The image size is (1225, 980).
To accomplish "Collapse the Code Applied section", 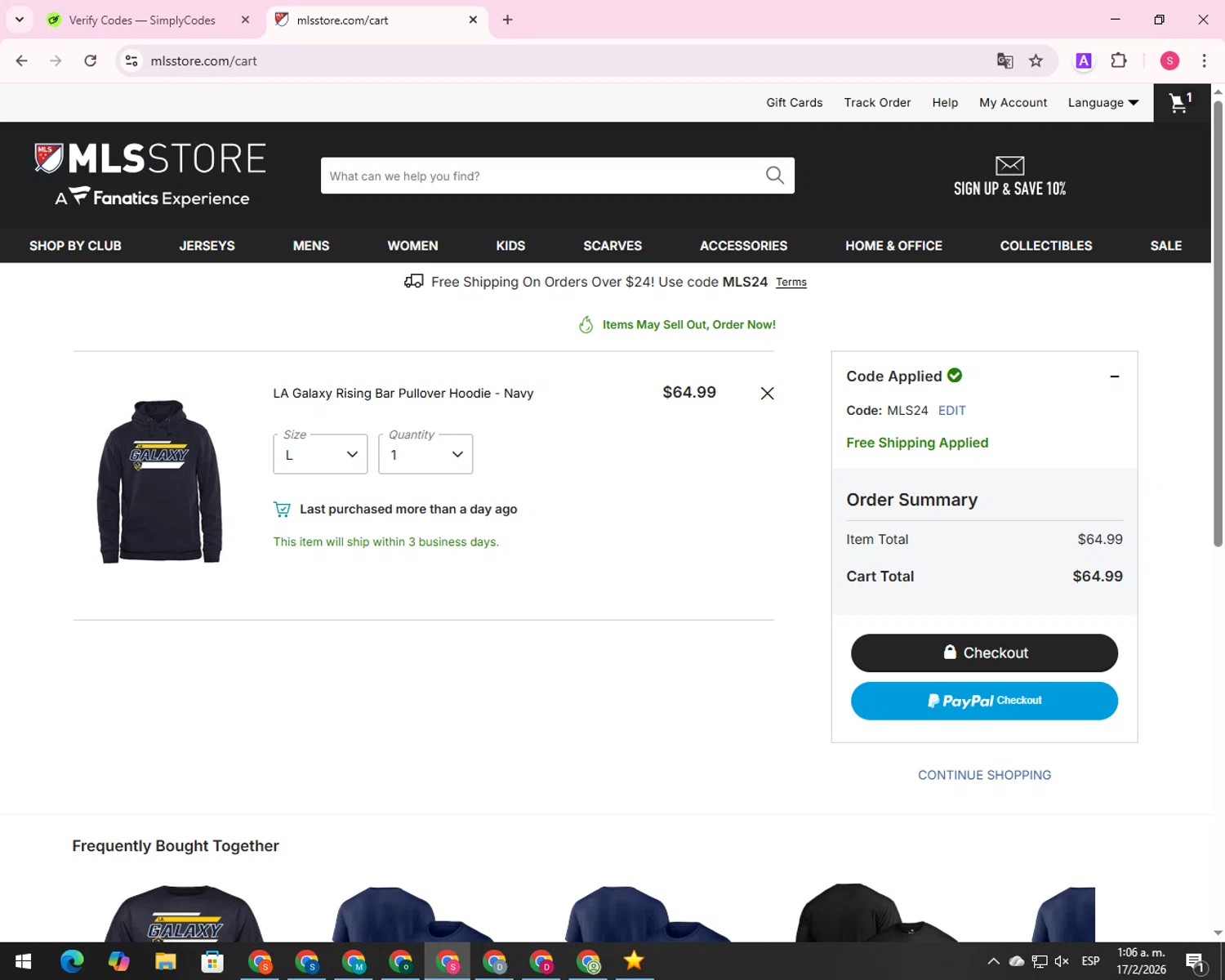I will (x=1114, y=376).
